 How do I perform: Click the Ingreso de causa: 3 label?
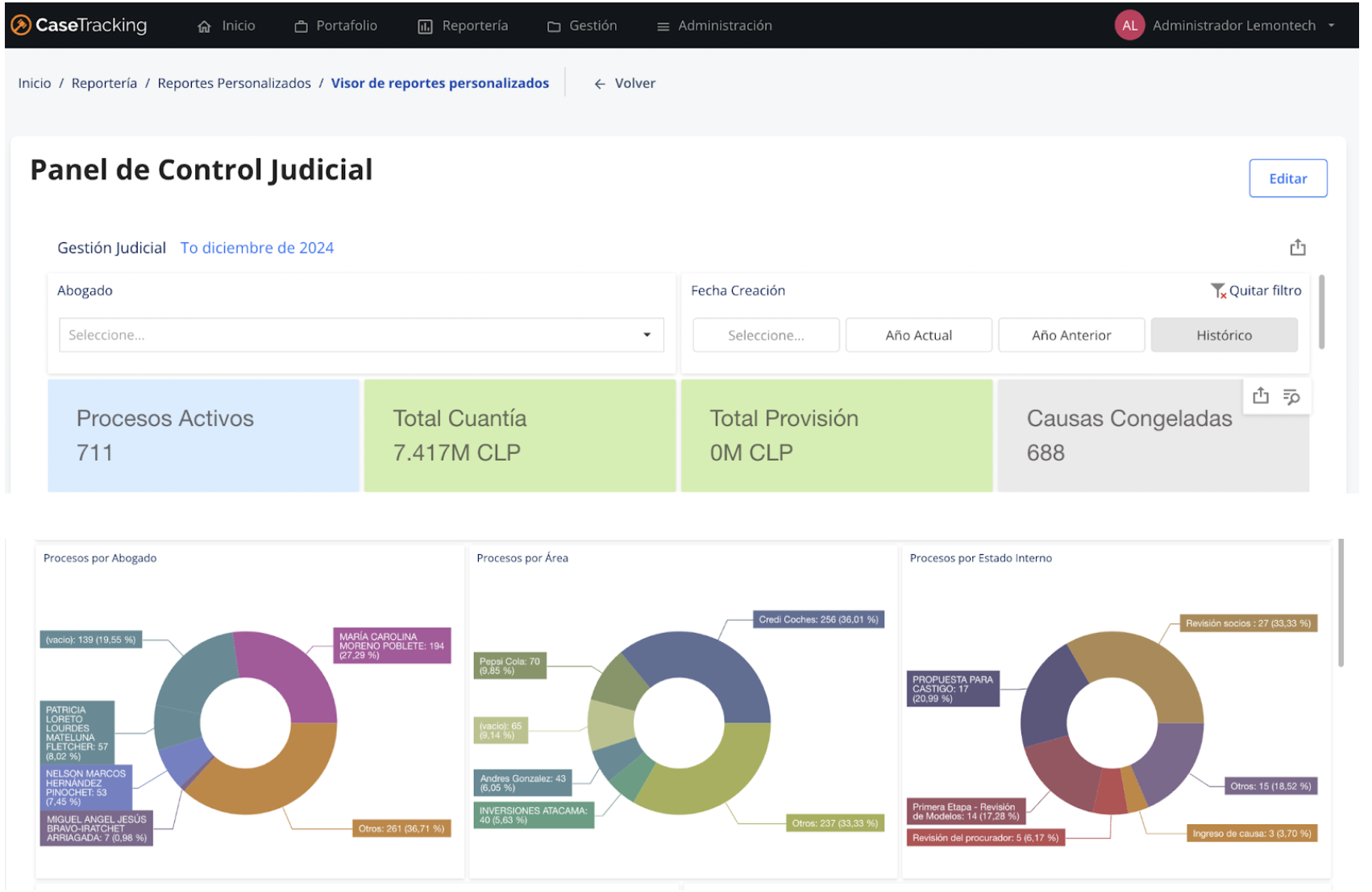[x=1252, y=833]
